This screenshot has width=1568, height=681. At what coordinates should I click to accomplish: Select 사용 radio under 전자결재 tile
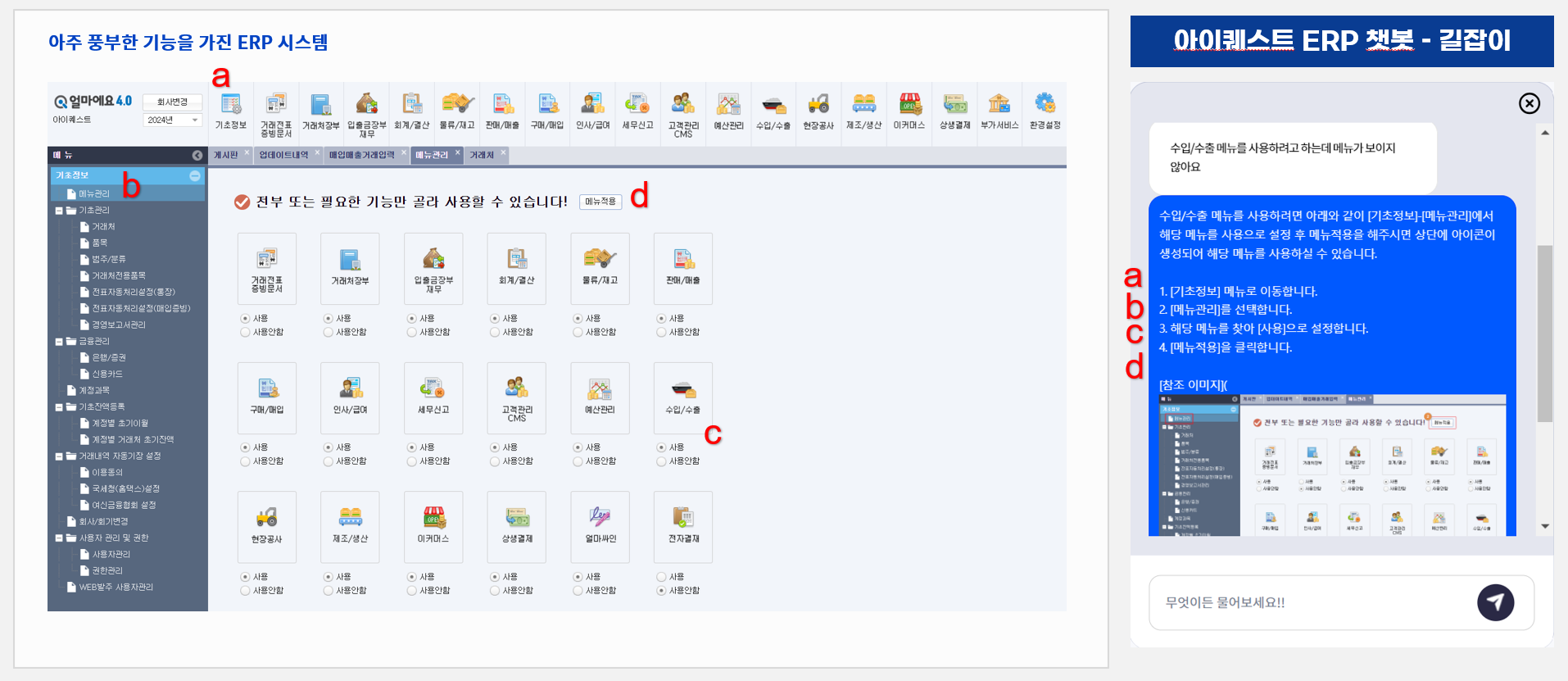[x=662, y=577]
